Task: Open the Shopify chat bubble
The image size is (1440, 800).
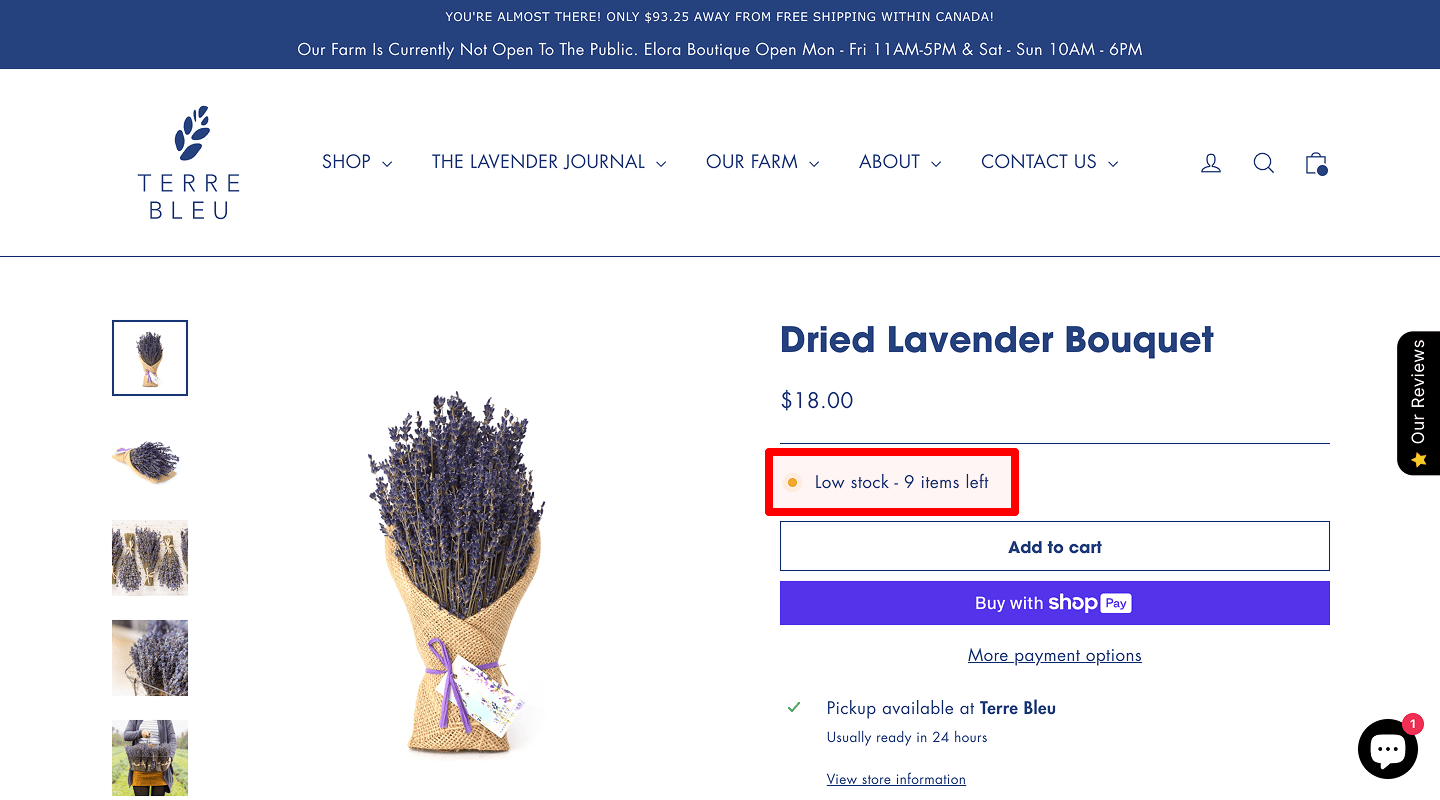Action: pos(1388,748)
